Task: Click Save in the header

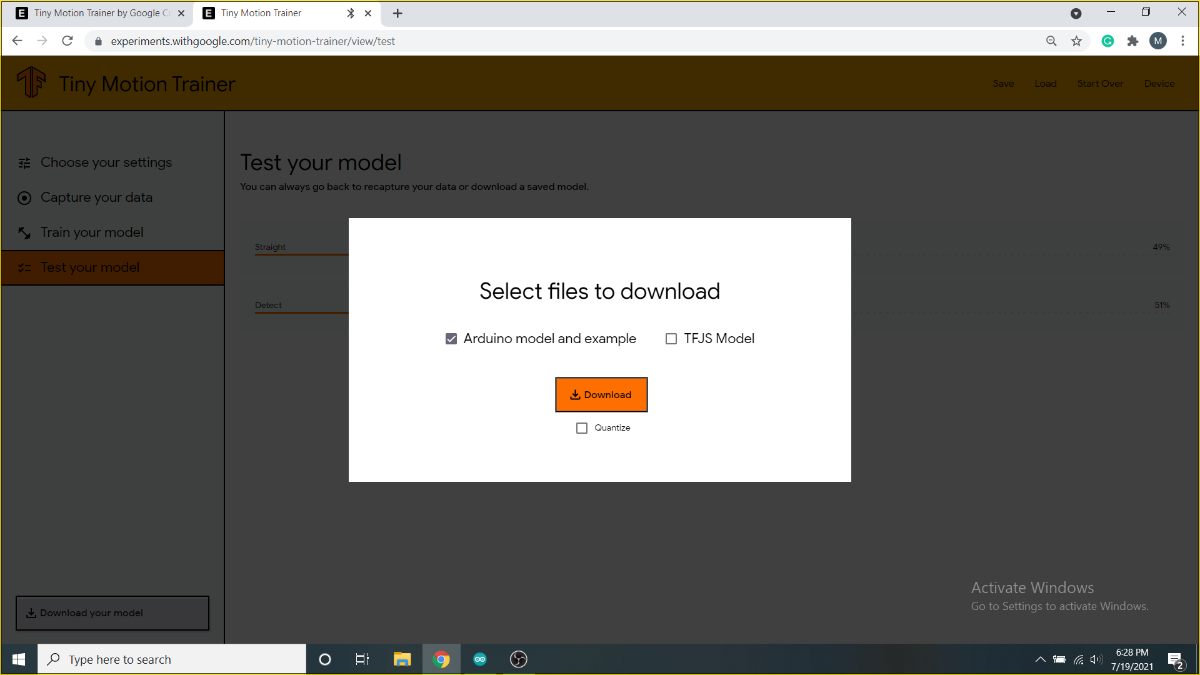Action: [1003, 84]
